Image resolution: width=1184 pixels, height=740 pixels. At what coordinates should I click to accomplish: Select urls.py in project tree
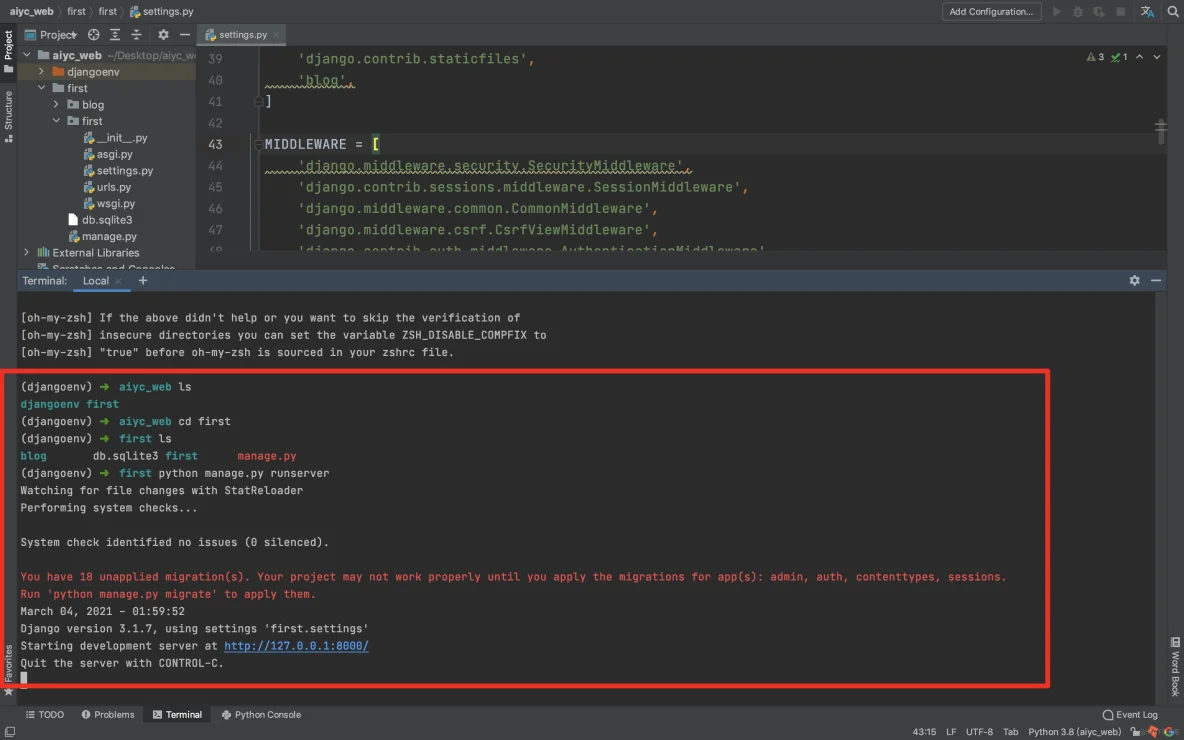[x=107, y=187]
